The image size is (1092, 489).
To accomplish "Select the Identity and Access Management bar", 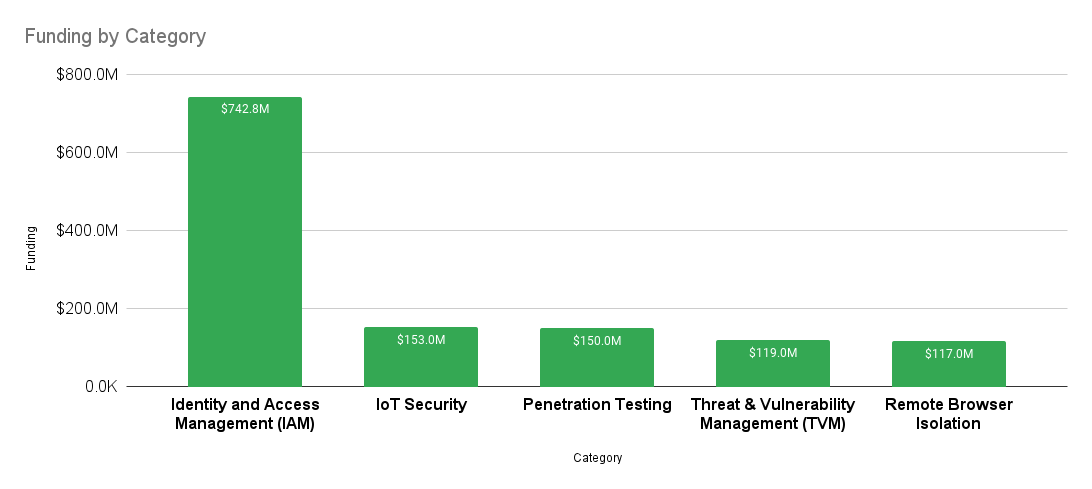I will coord(245,250).
